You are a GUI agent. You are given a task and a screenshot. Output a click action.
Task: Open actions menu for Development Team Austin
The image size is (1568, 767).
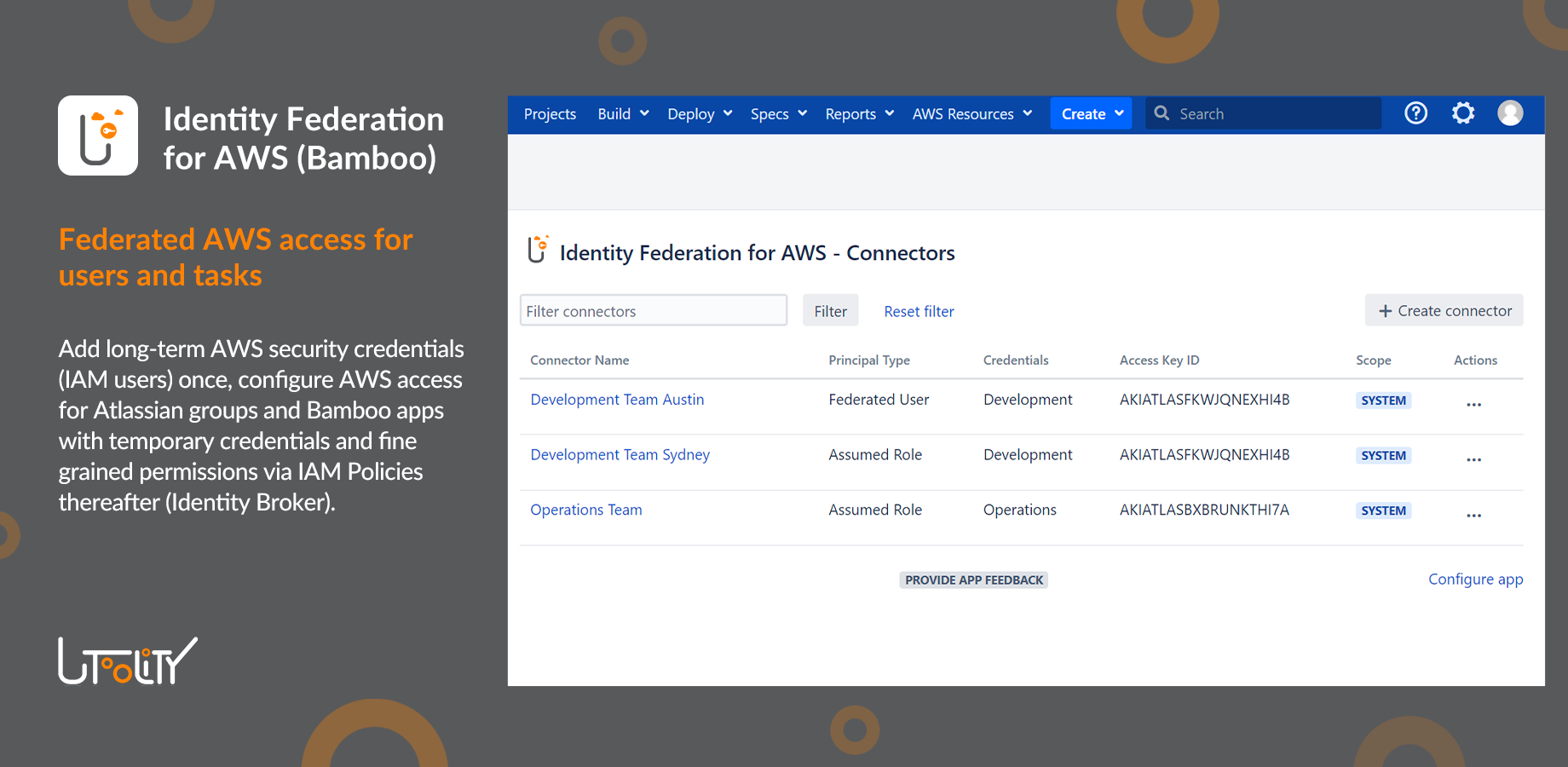(1473, 404)
